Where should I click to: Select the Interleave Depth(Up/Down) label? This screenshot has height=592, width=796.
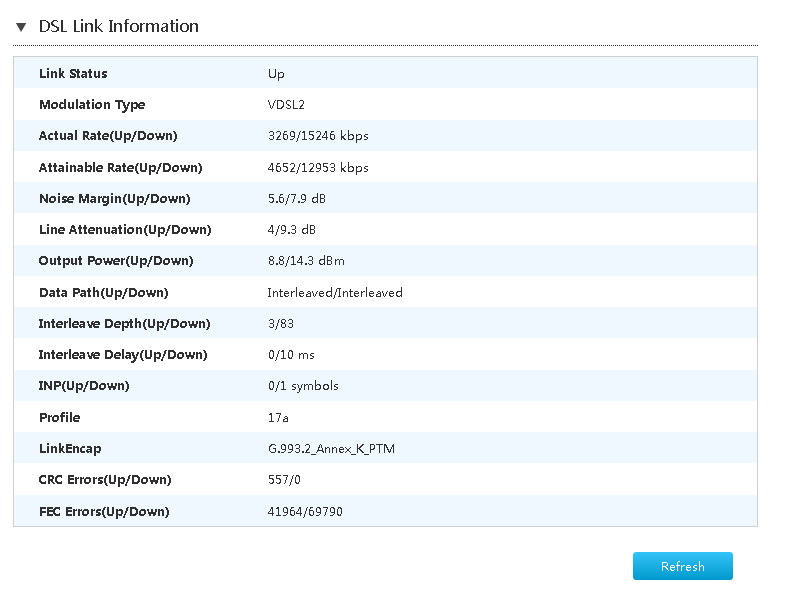(124, 324)
